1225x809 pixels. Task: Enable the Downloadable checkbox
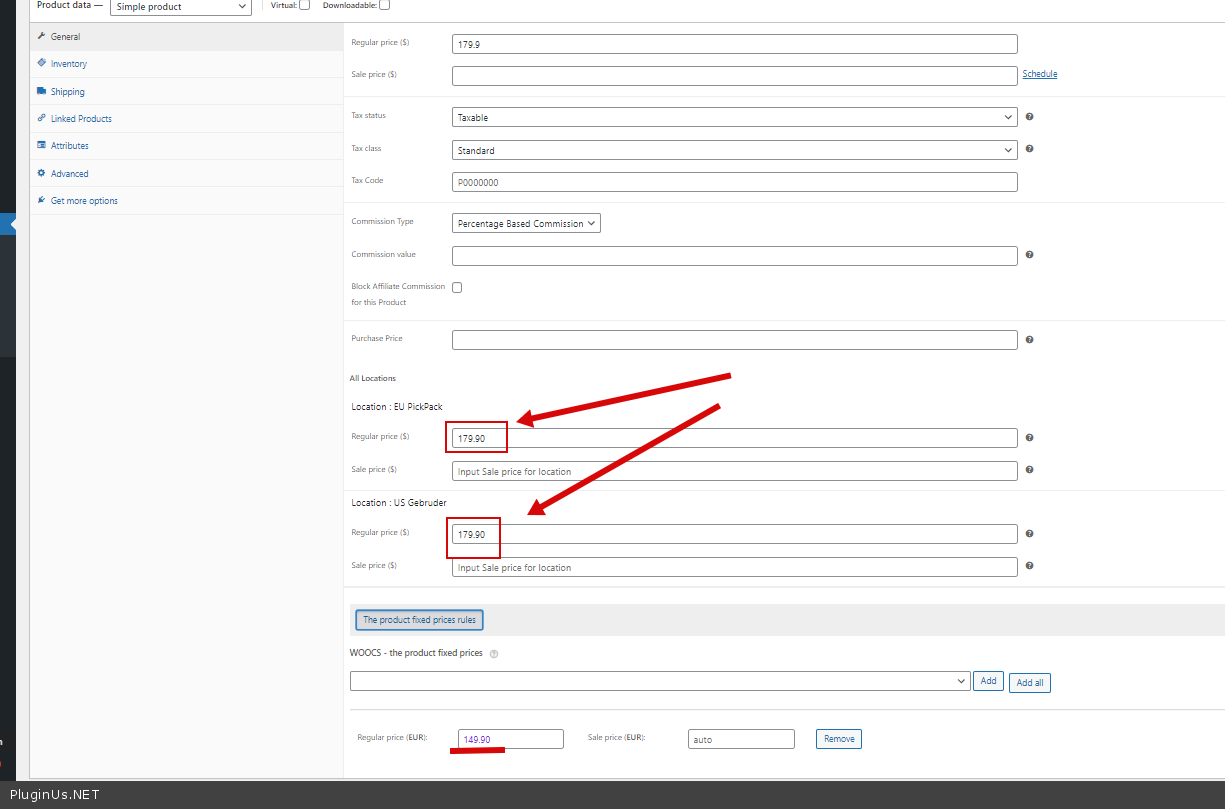tap(384, 5)
